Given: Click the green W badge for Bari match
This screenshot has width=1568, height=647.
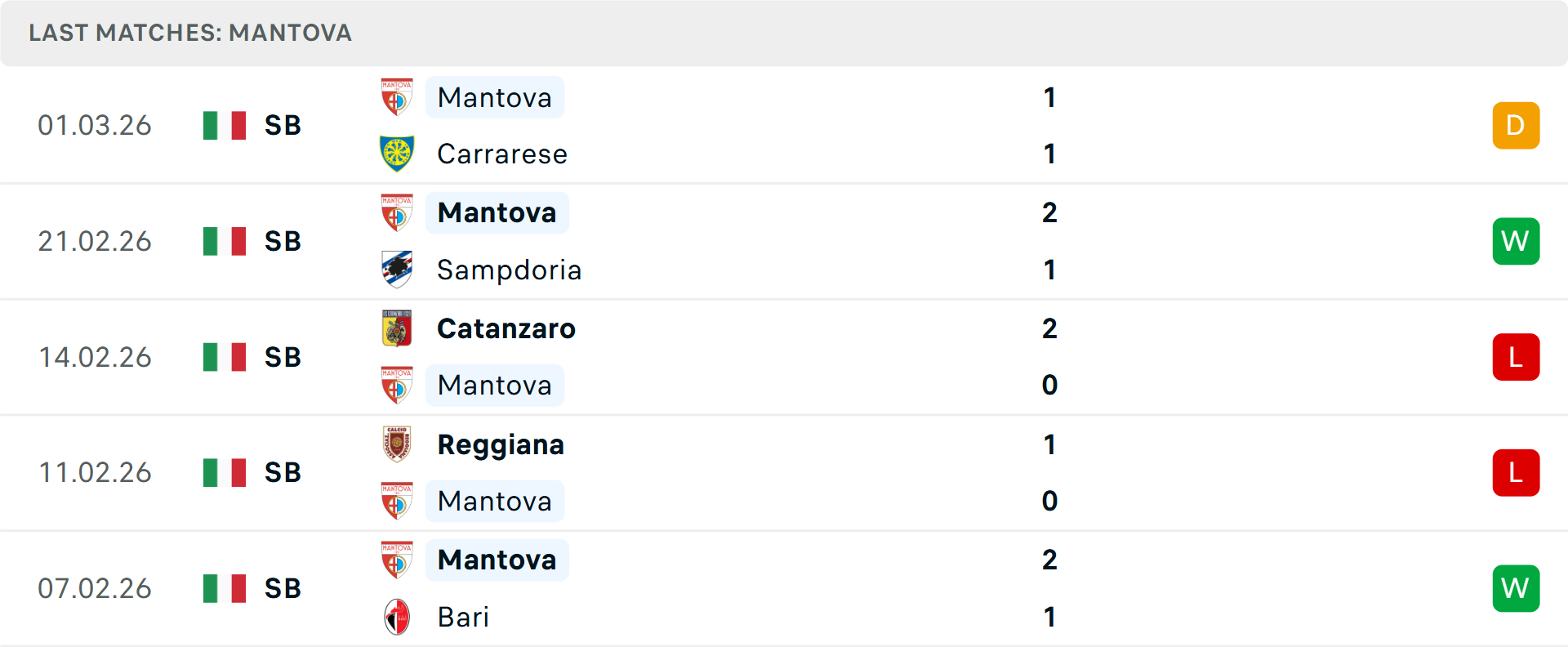Looking at the screenshot, I should [1515, 588].
